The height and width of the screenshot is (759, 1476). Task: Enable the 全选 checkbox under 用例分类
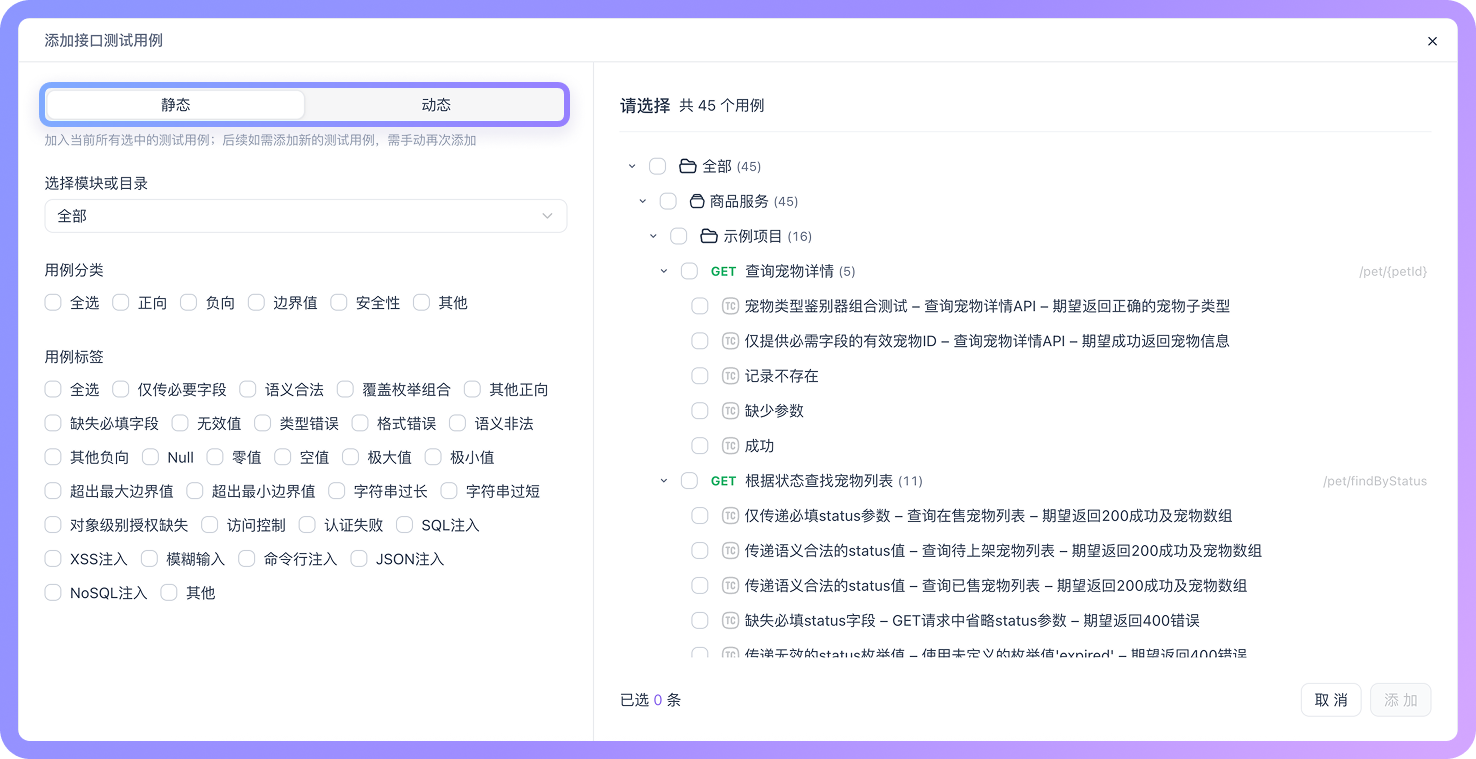pos(52,302)
